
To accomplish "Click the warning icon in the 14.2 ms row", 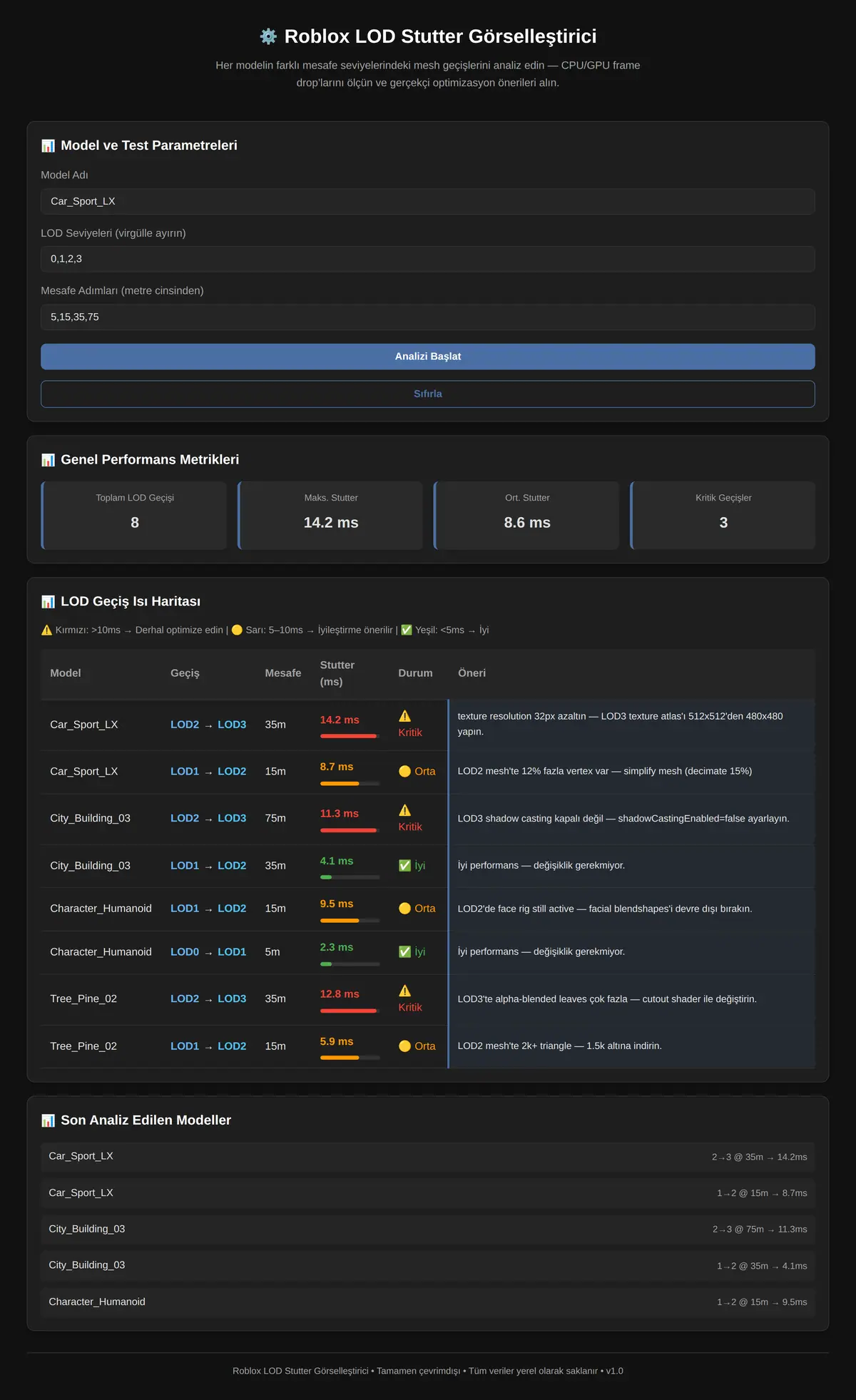I will [404, 716].
